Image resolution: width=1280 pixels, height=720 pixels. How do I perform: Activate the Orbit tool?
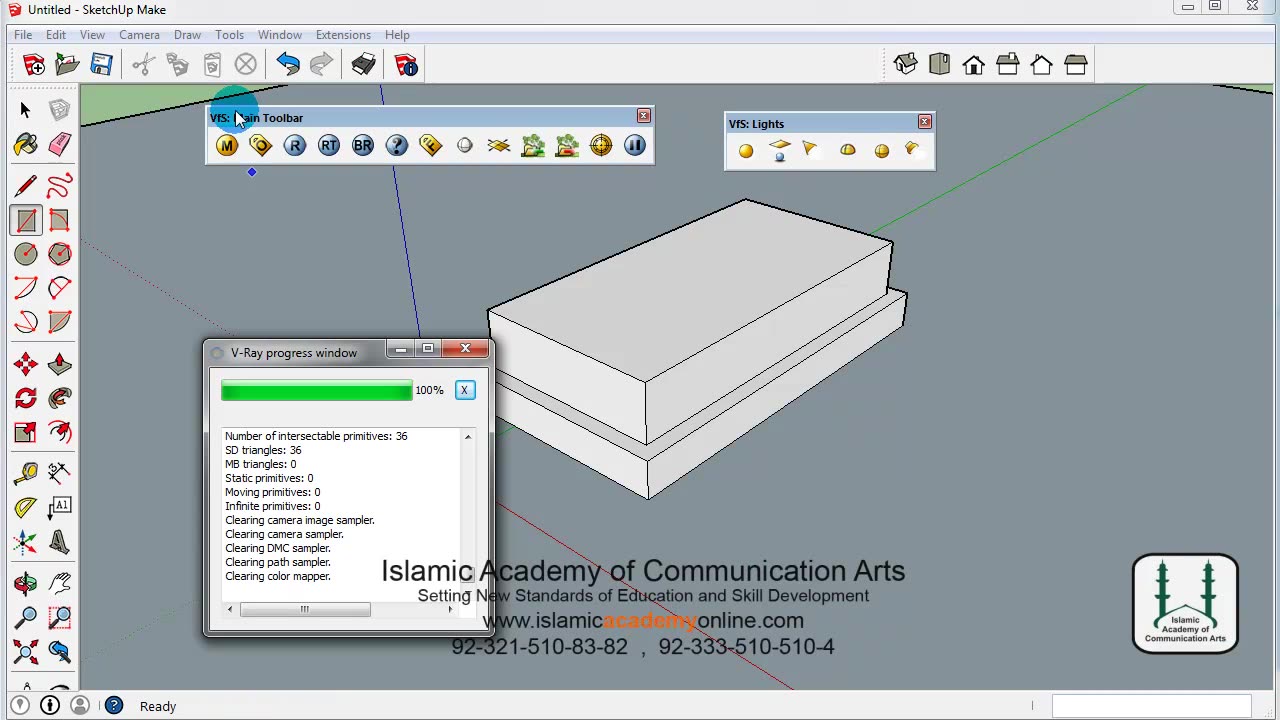[x=26, y=583]
